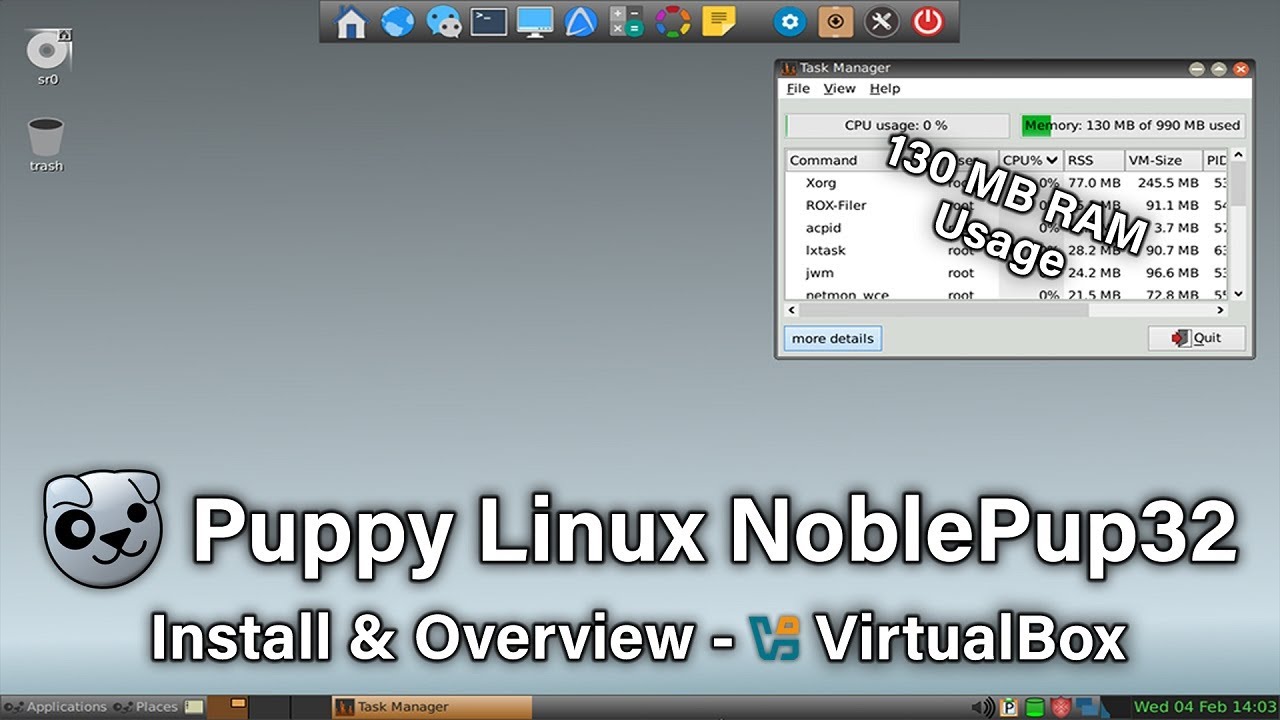Select the netmon_wce process row
Viewport: 1280px width, 720px height.
pos(1007,294)
